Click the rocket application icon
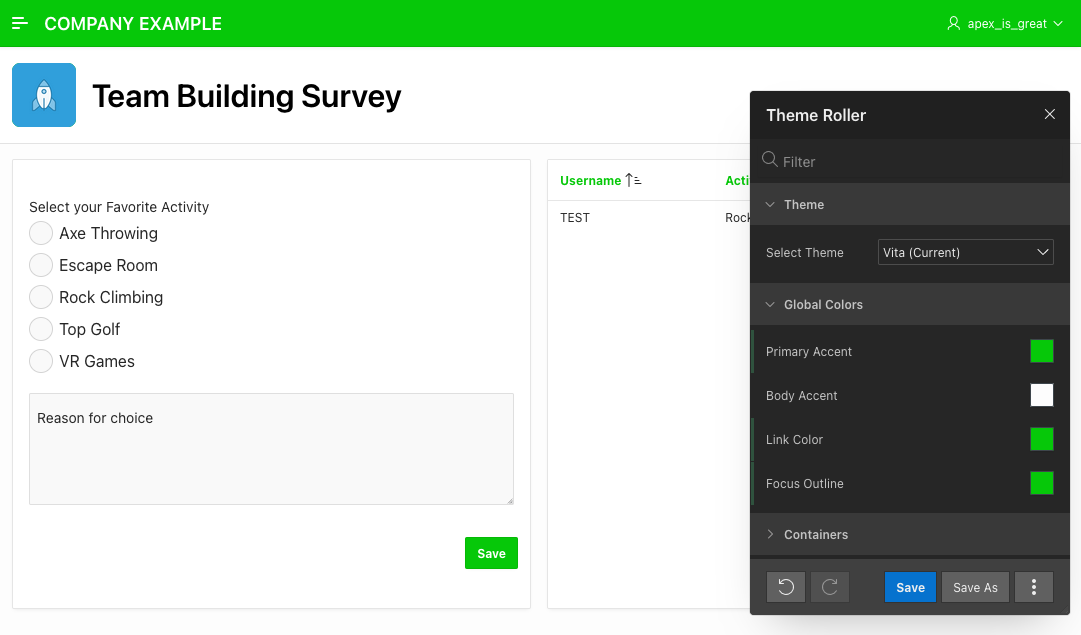This screenshot has width=1081, height=635. point(43,94)
